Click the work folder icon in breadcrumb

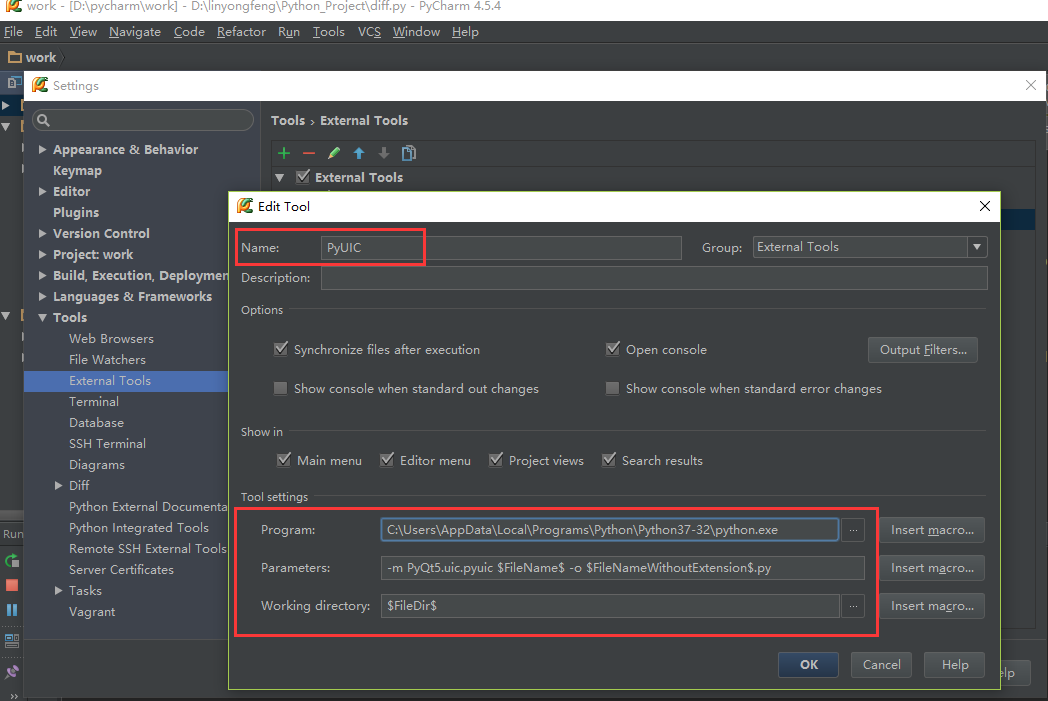[x=15, y=57]
